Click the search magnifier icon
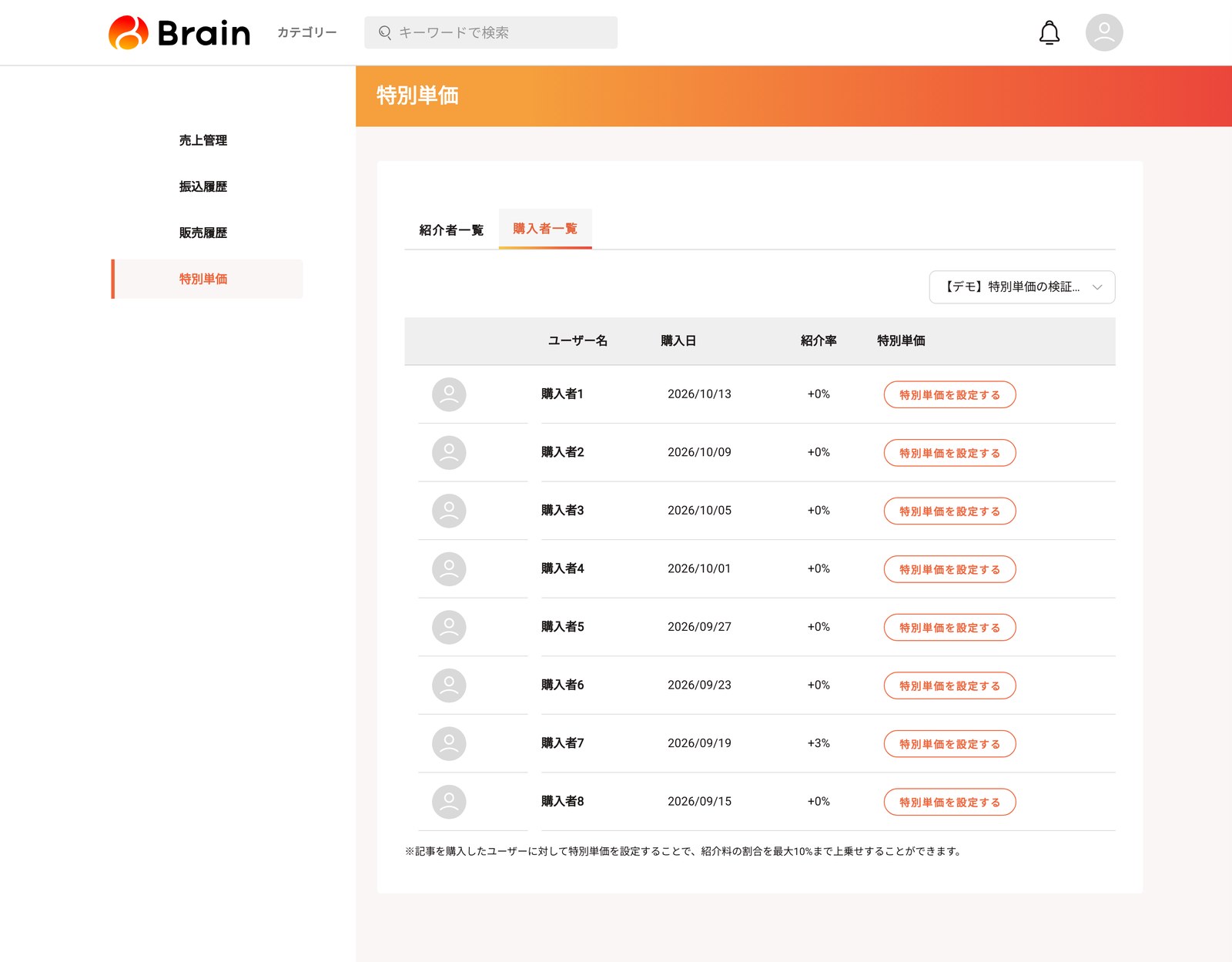The height and width of the screenshot is (962, 1232). tap(385, 32)
